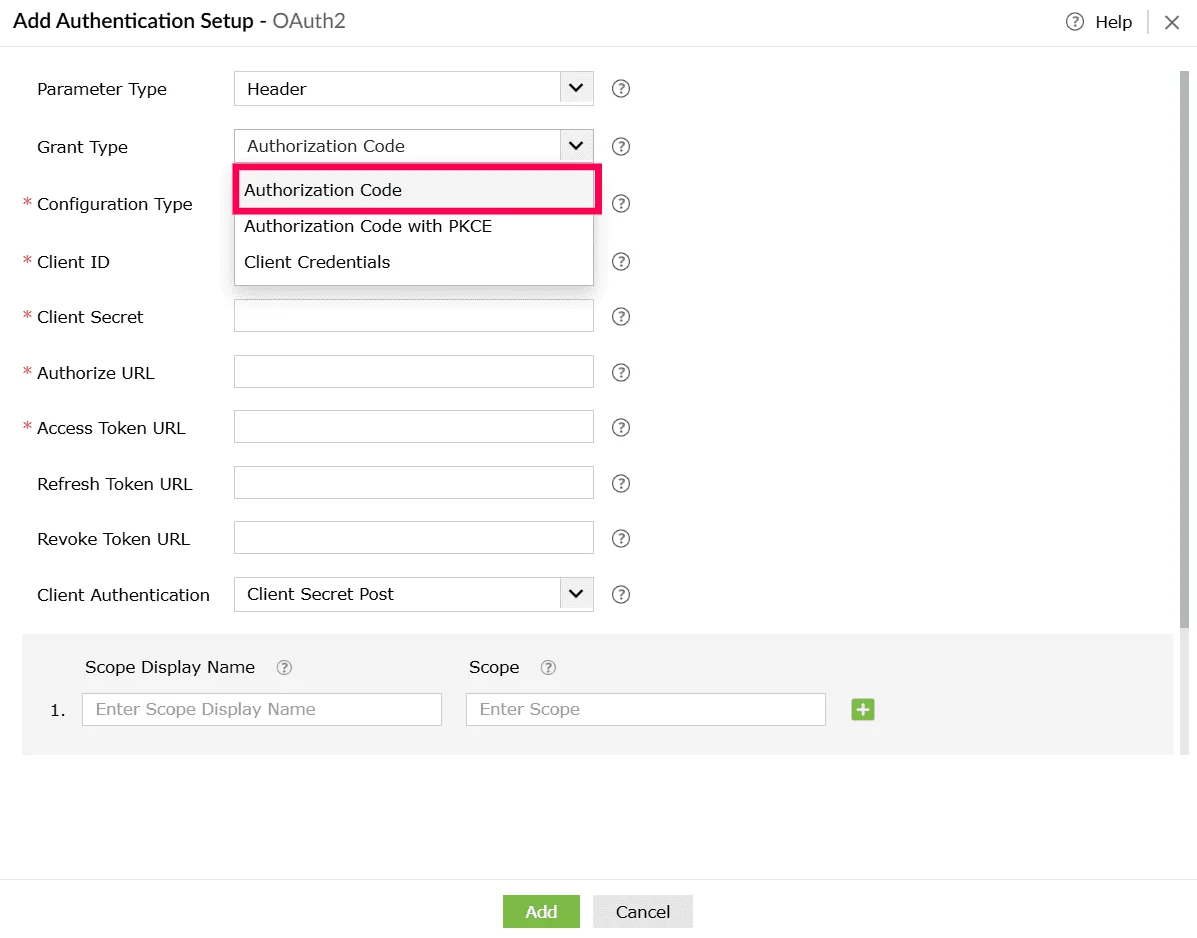1197x938 pixels.
Task: Open help for Client Secret field
Action: (621, 317)
